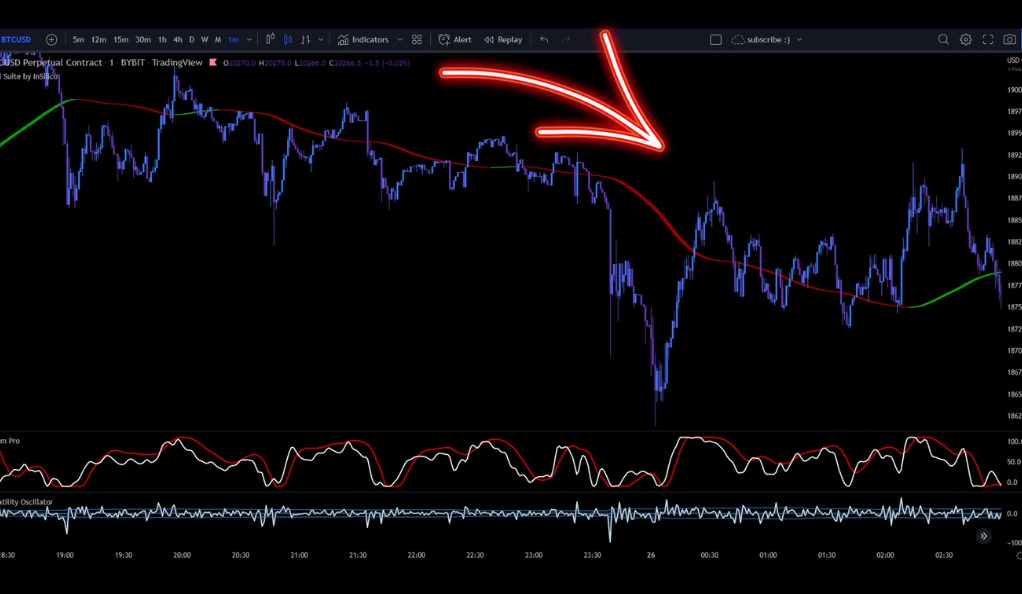Viewport: 1022px width, 594px height.
Task: Create an Alert
Action: tap(455, 40)
